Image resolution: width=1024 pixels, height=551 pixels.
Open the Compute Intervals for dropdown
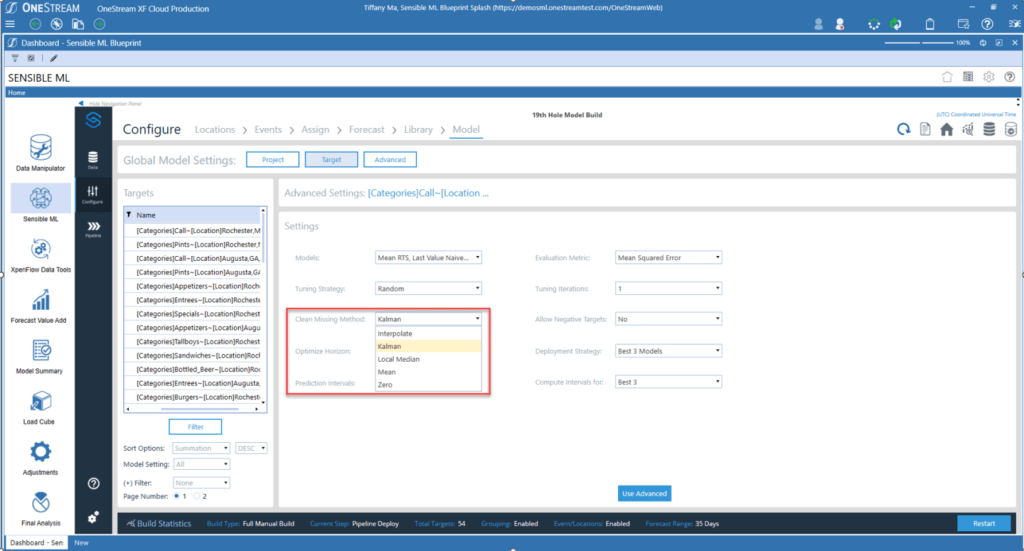[x=668, y=382]
